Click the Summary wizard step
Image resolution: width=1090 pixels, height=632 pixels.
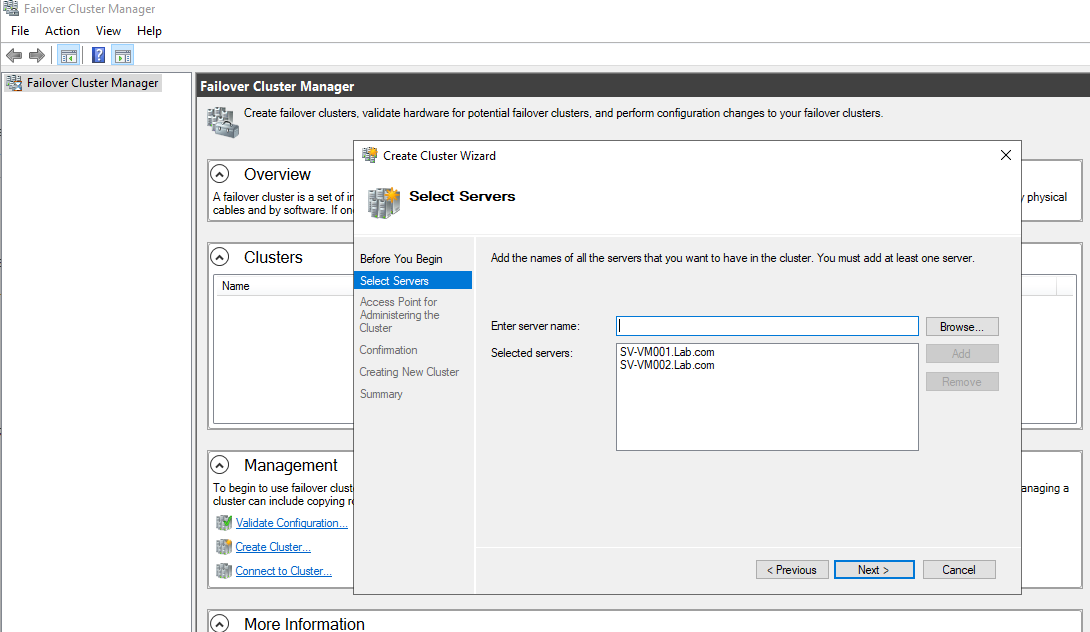381,394
